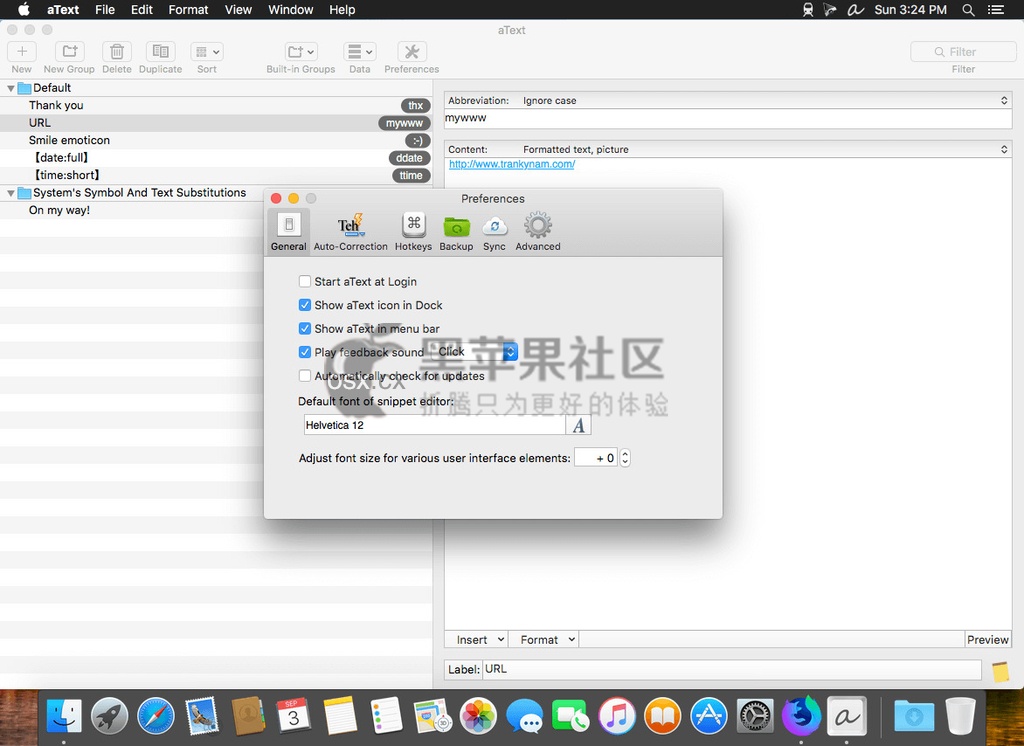Open the File menu
1024x746 pixels.
tap(104, 10)
